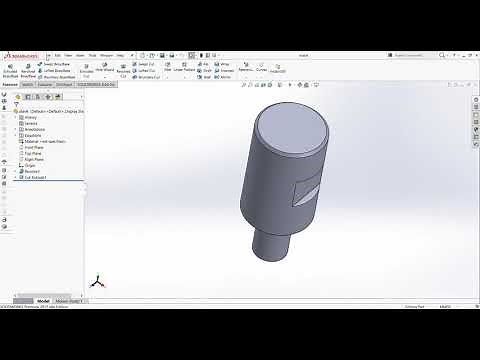
Task: Open Appearances tab in task pane
Action: [476, 129]
